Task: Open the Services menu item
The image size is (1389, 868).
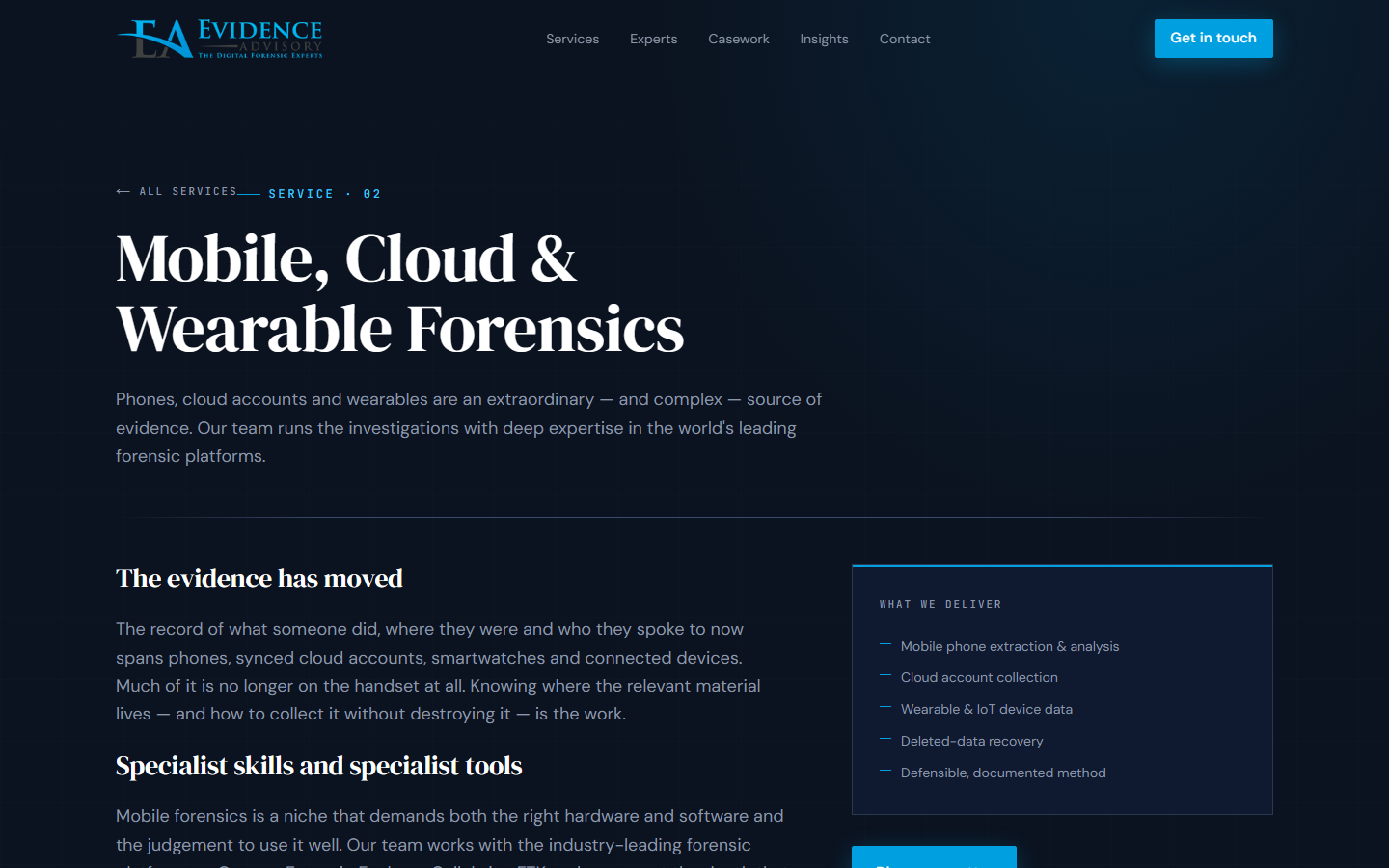Action: pos(572,39)
